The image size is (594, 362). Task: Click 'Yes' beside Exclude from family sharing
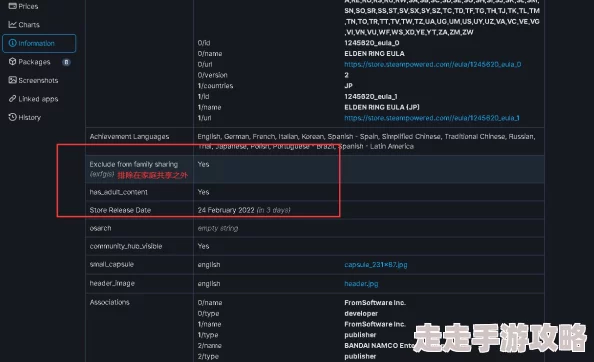[x=203, y=164]
